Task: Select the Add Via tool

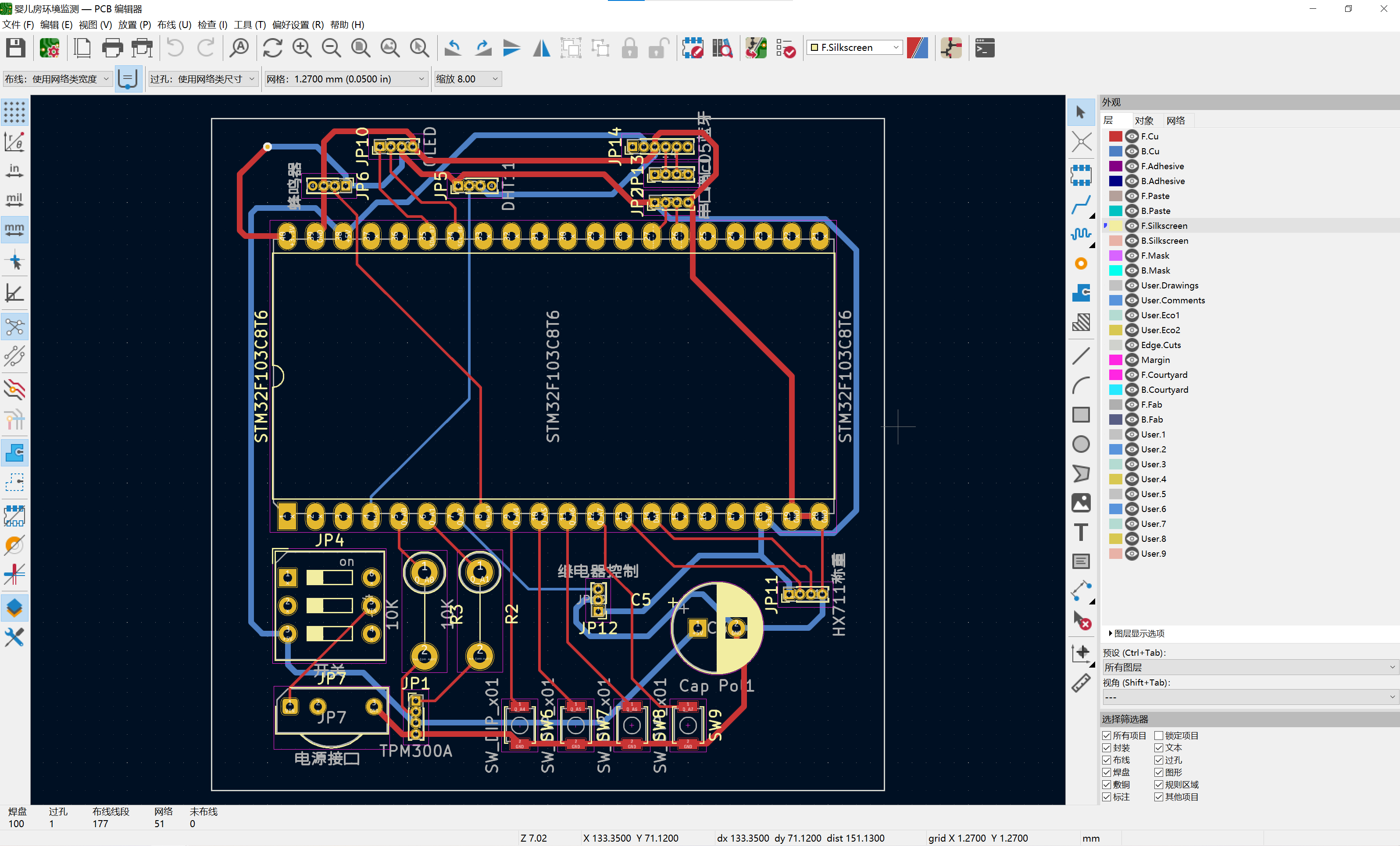Action: pyautogui.click(x=1081, y=263)
